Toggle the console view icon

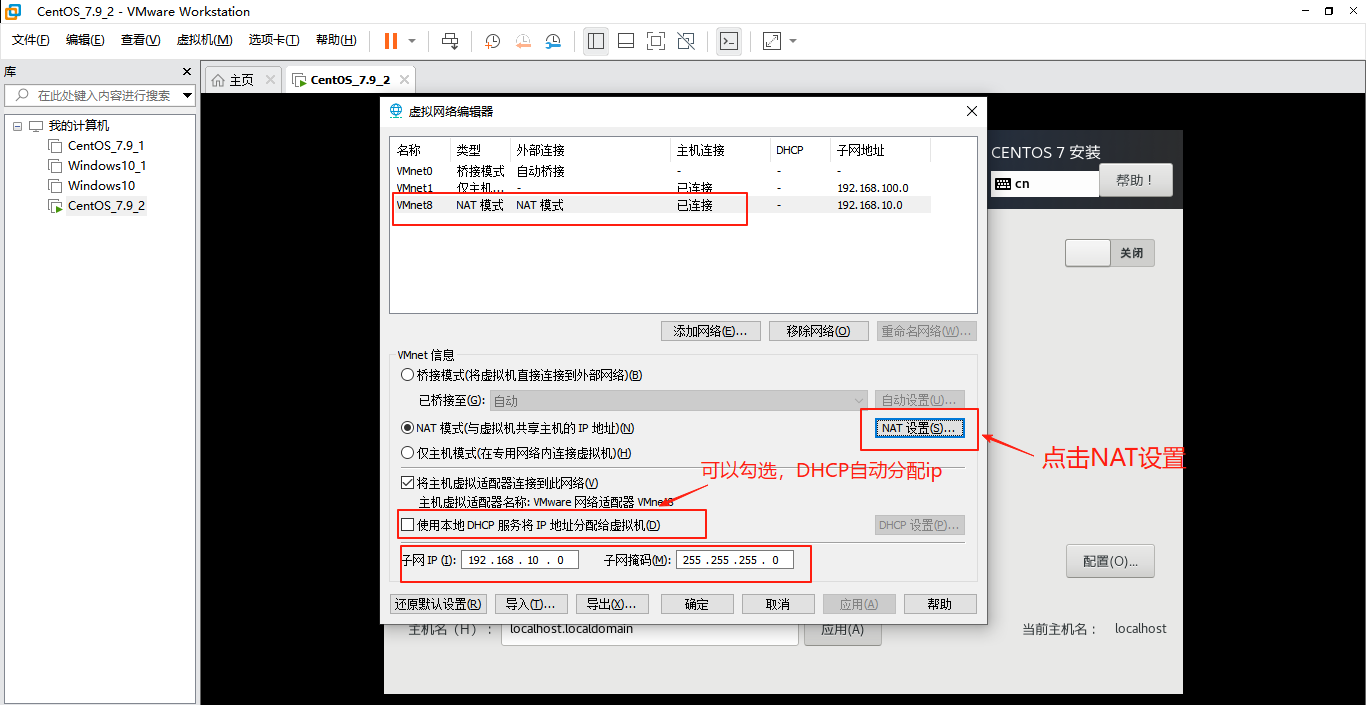pos(730,41)
